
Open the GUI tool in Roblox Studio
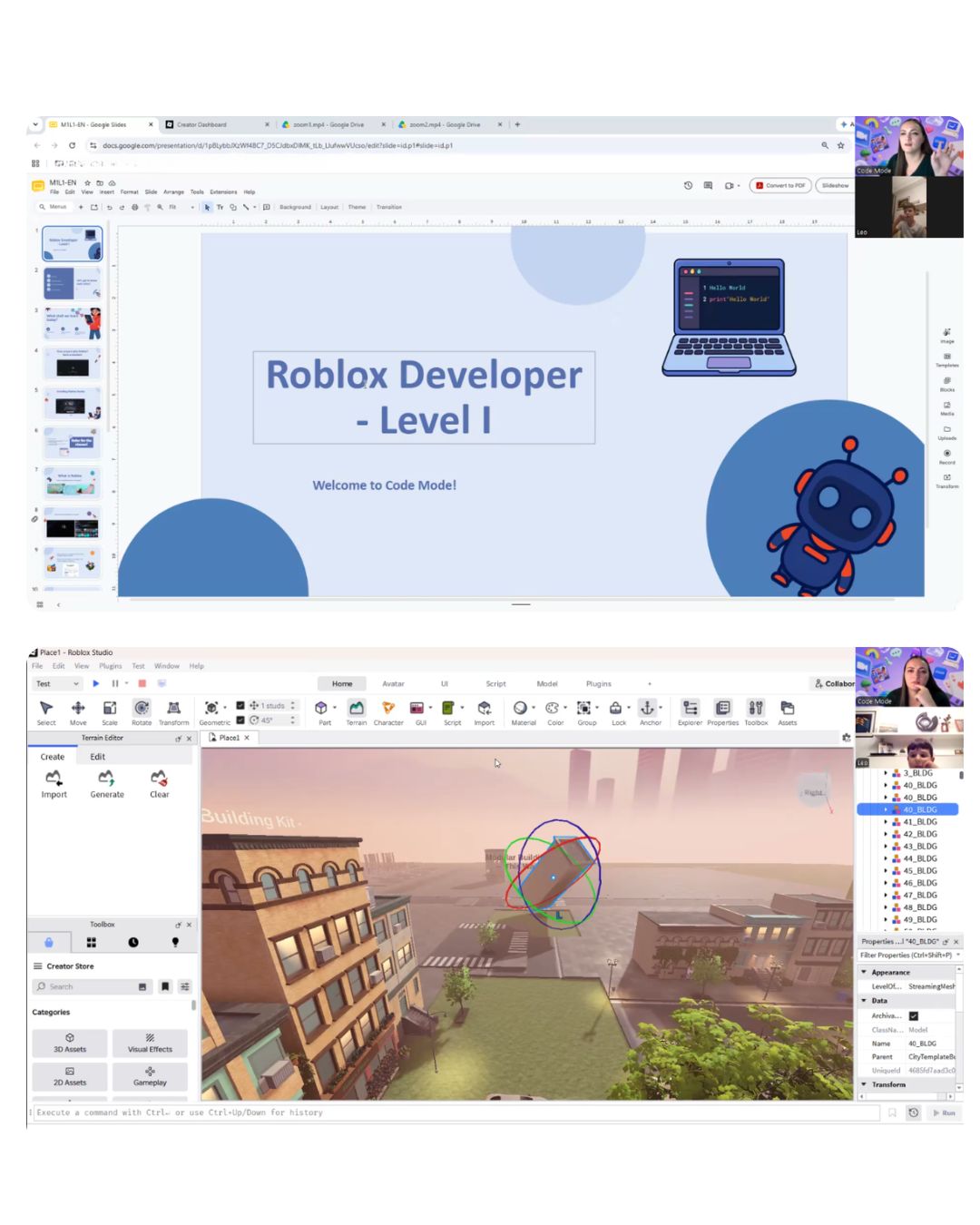(417, 711)
